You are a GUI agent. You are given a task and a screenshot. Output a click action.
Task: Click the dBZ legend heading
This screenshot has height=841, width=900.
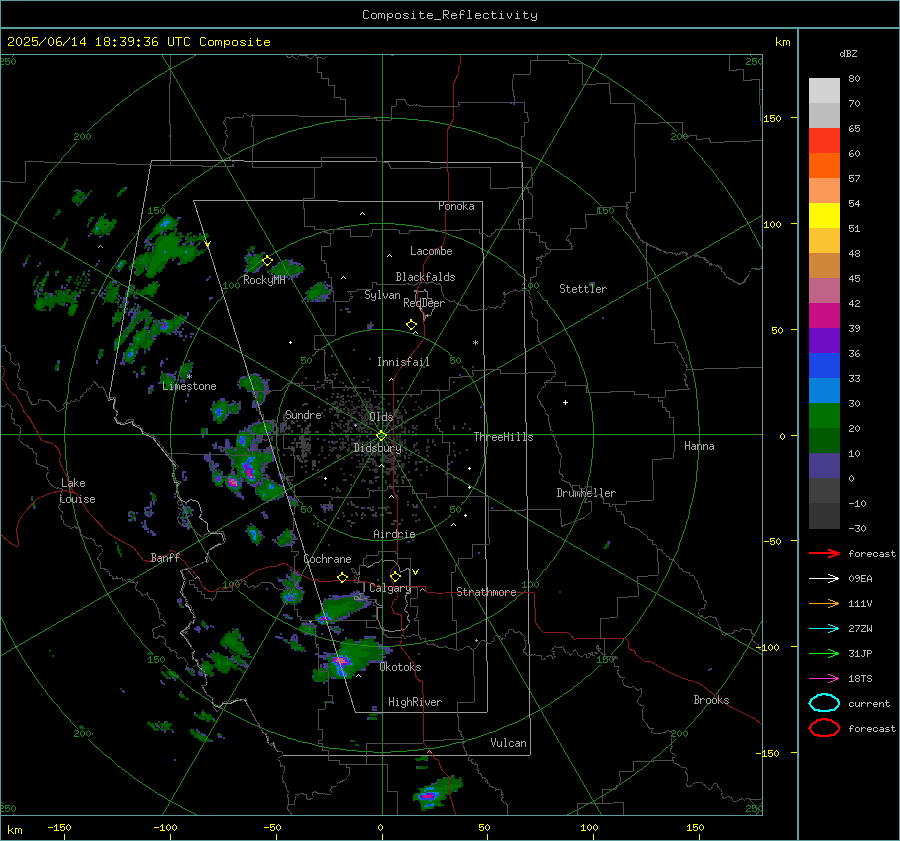click(x=848, y=53)
